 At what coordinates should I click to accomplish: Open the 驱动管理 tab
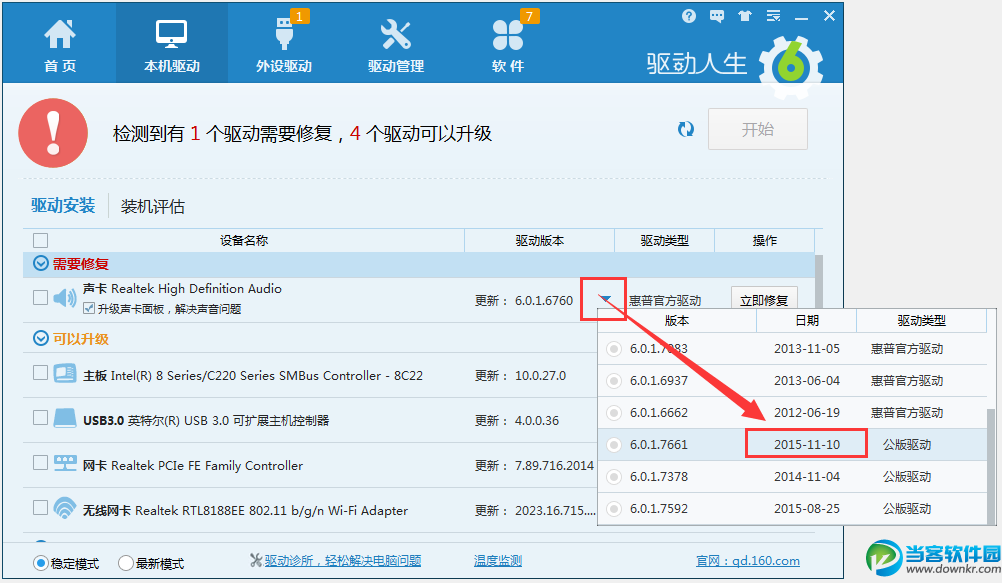[x=396, y=45]
